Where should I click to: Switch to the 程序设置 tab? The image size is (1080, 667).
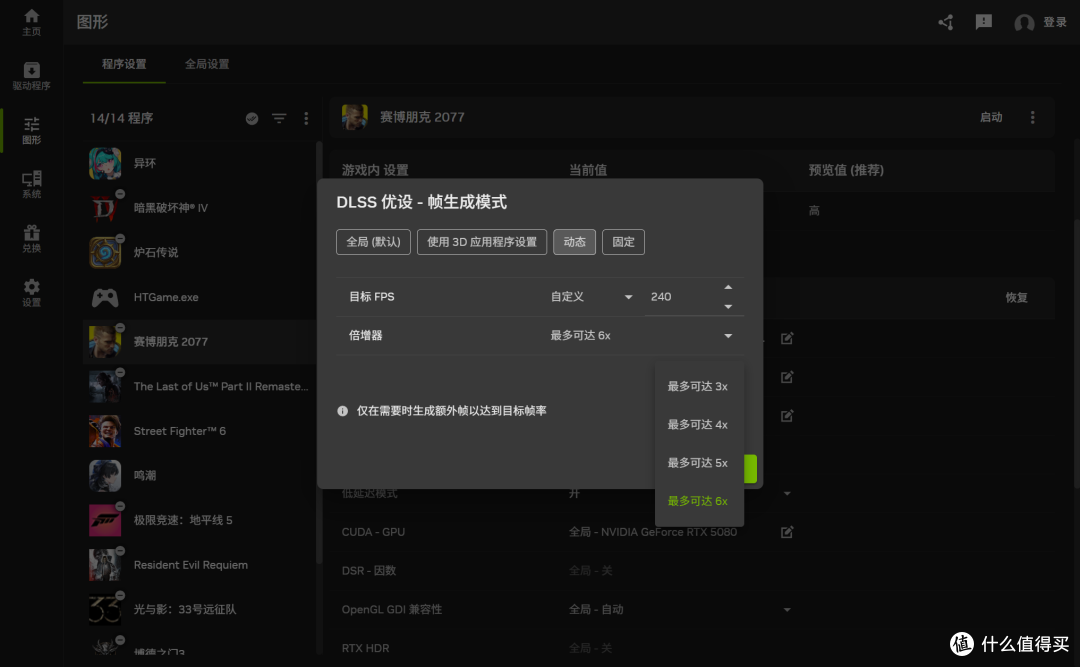tap(124, 64)
